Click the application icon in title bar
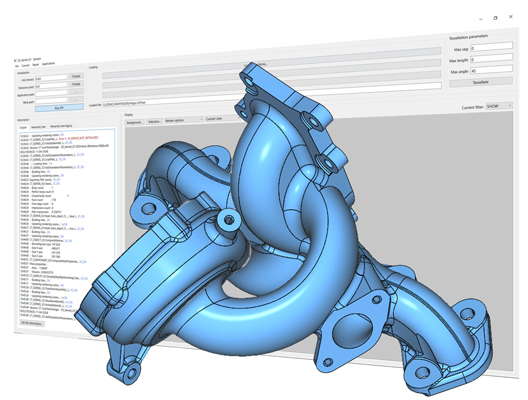 pos(15,61)
